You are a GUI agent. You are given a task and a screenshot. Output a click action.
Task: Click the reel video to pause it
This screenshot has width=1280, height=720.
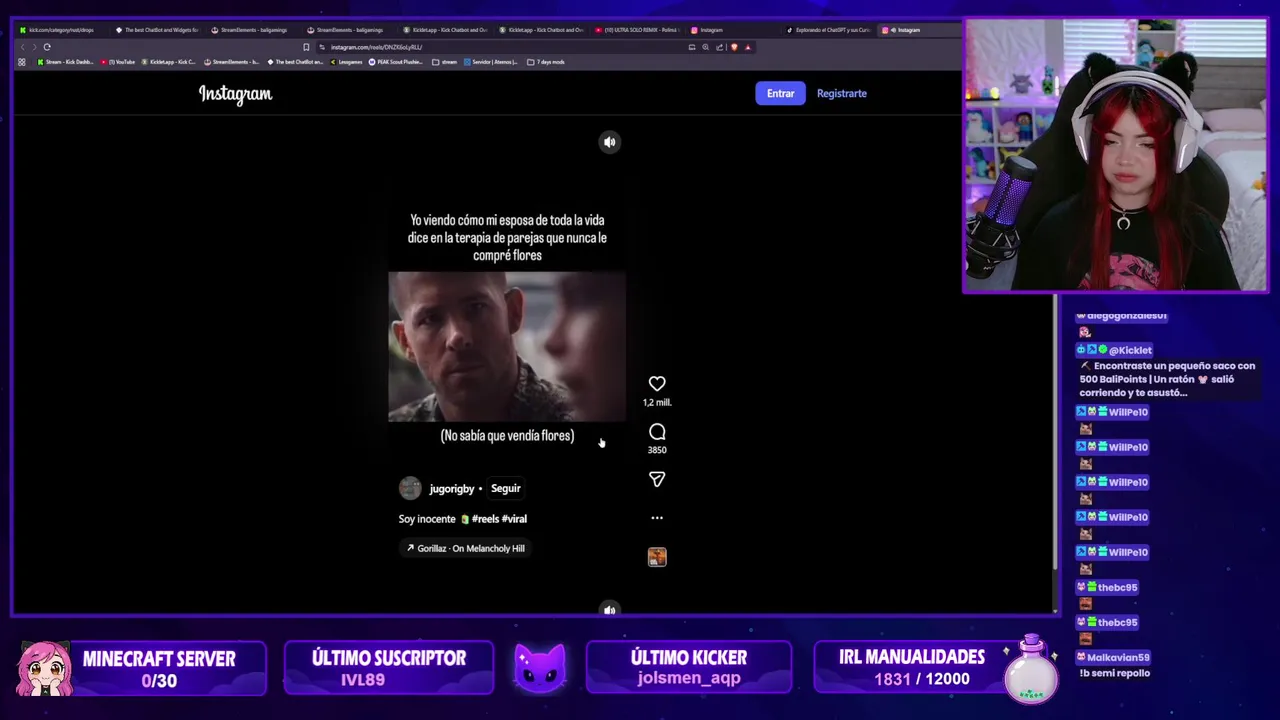[507, 346]
